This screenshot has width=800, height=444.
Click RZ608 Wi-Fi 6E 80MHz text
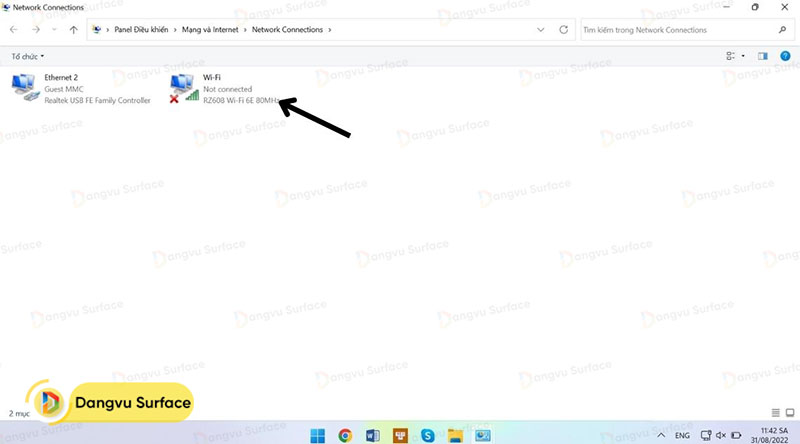pyautogui.click(x=241, y=101)
